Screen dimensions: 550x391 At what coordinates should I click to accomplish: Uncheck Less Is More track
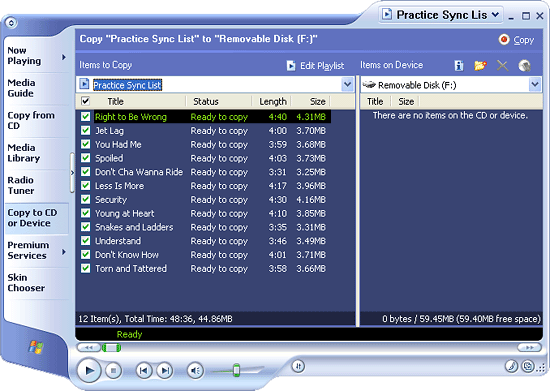tap(85, 186)
